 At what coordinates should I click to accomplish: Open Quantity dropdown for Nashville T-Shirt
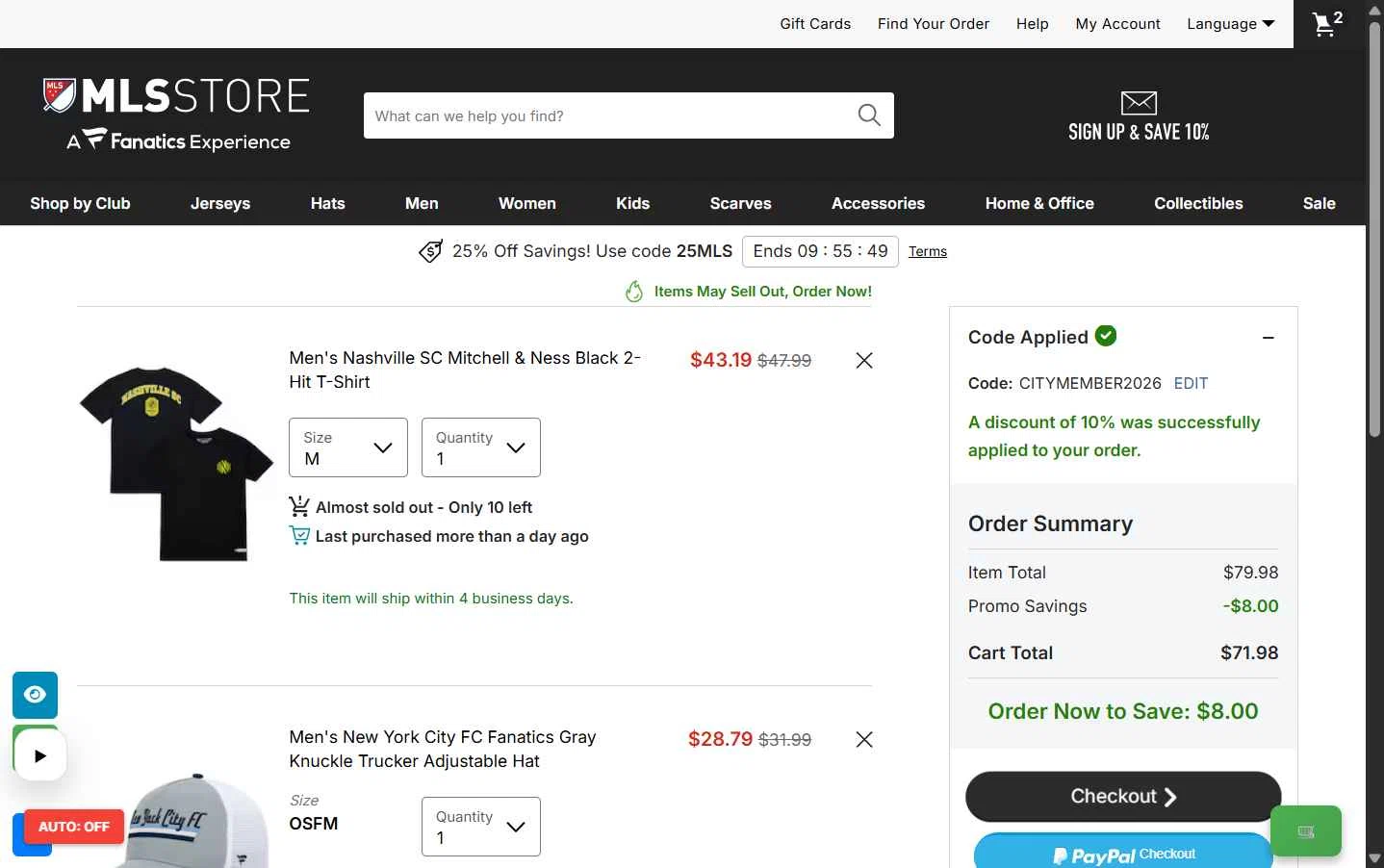[x=481, y=447]
